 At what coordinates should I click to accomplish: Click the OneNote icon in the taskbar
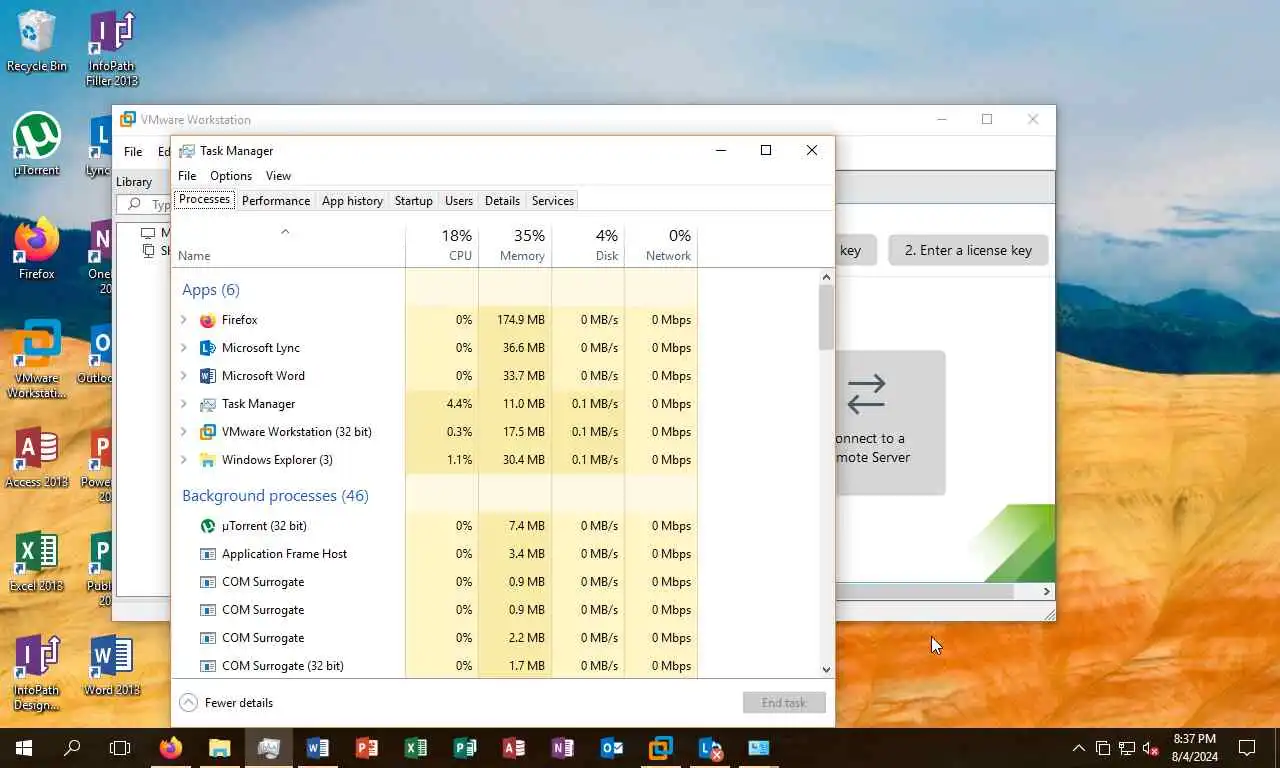563,748
